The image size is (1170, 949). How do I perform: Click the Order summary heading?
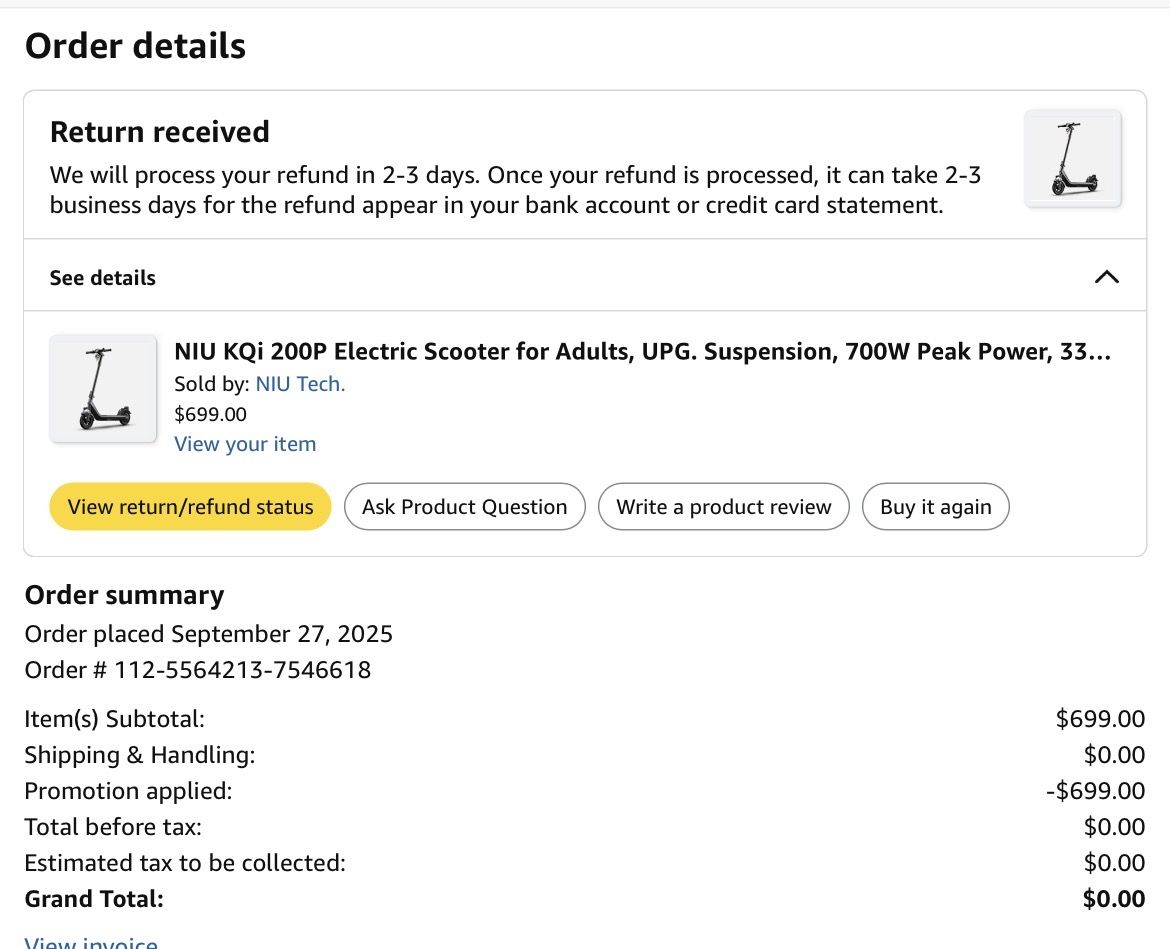coord(124,595)
